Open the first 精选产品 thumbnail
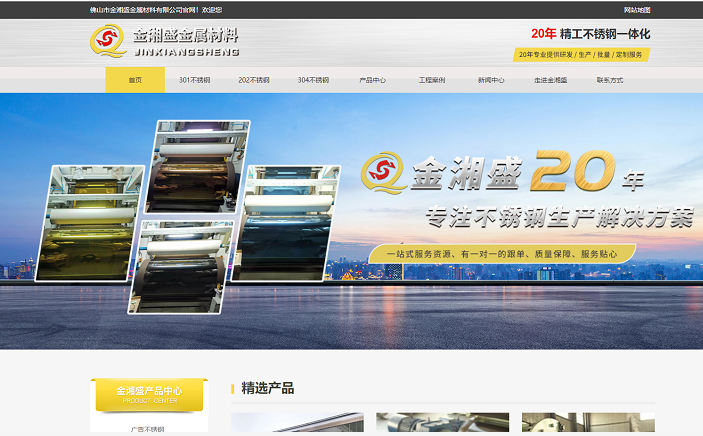The height and width of the screenshot is (436, 703). [297, 424]
